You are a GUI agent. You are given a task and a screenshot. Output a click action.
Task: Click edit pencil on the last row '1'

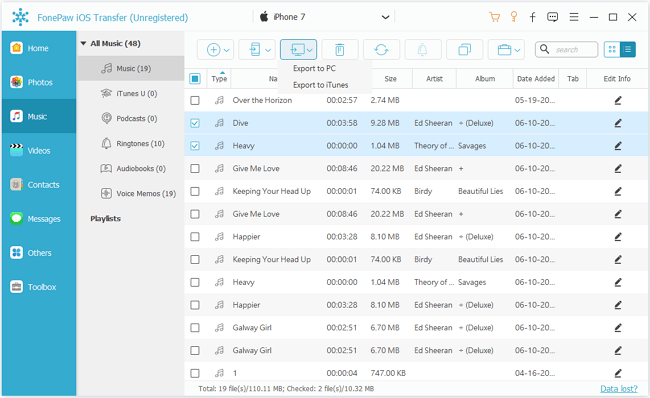pyautogui.click(x=618, y=373)
